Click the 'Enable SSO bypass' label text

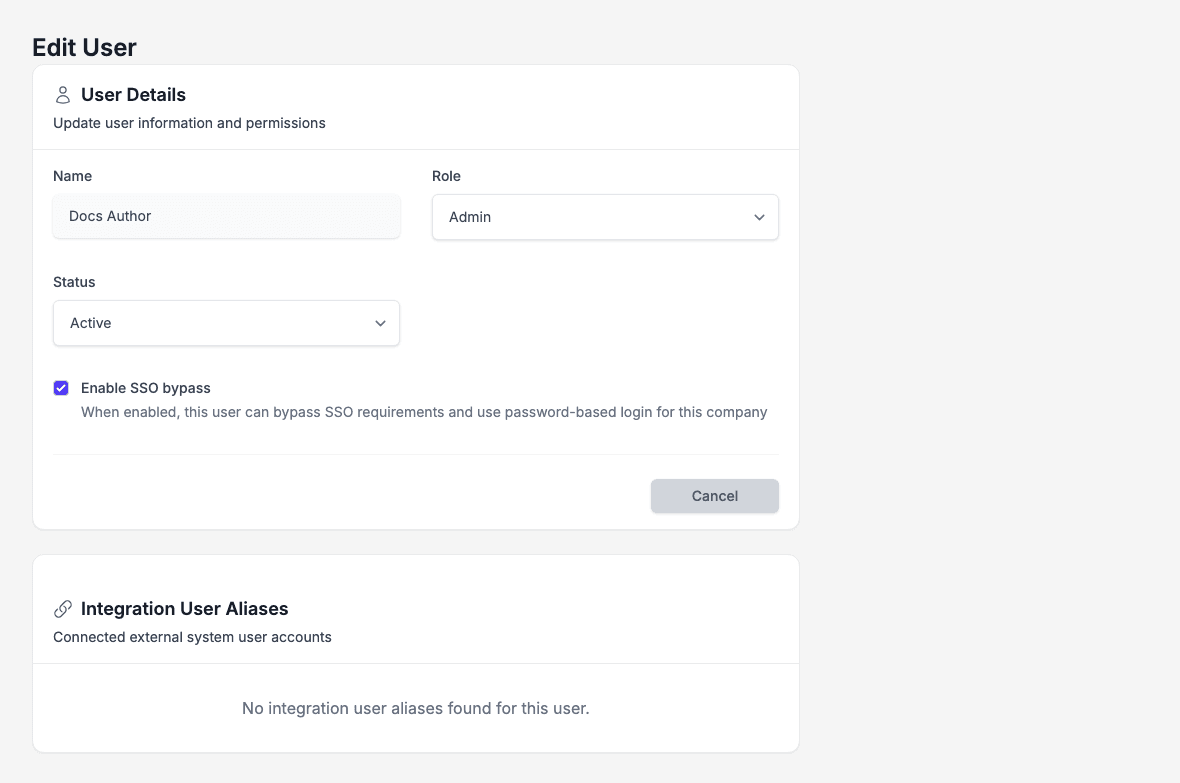click(x=145, y=388)
